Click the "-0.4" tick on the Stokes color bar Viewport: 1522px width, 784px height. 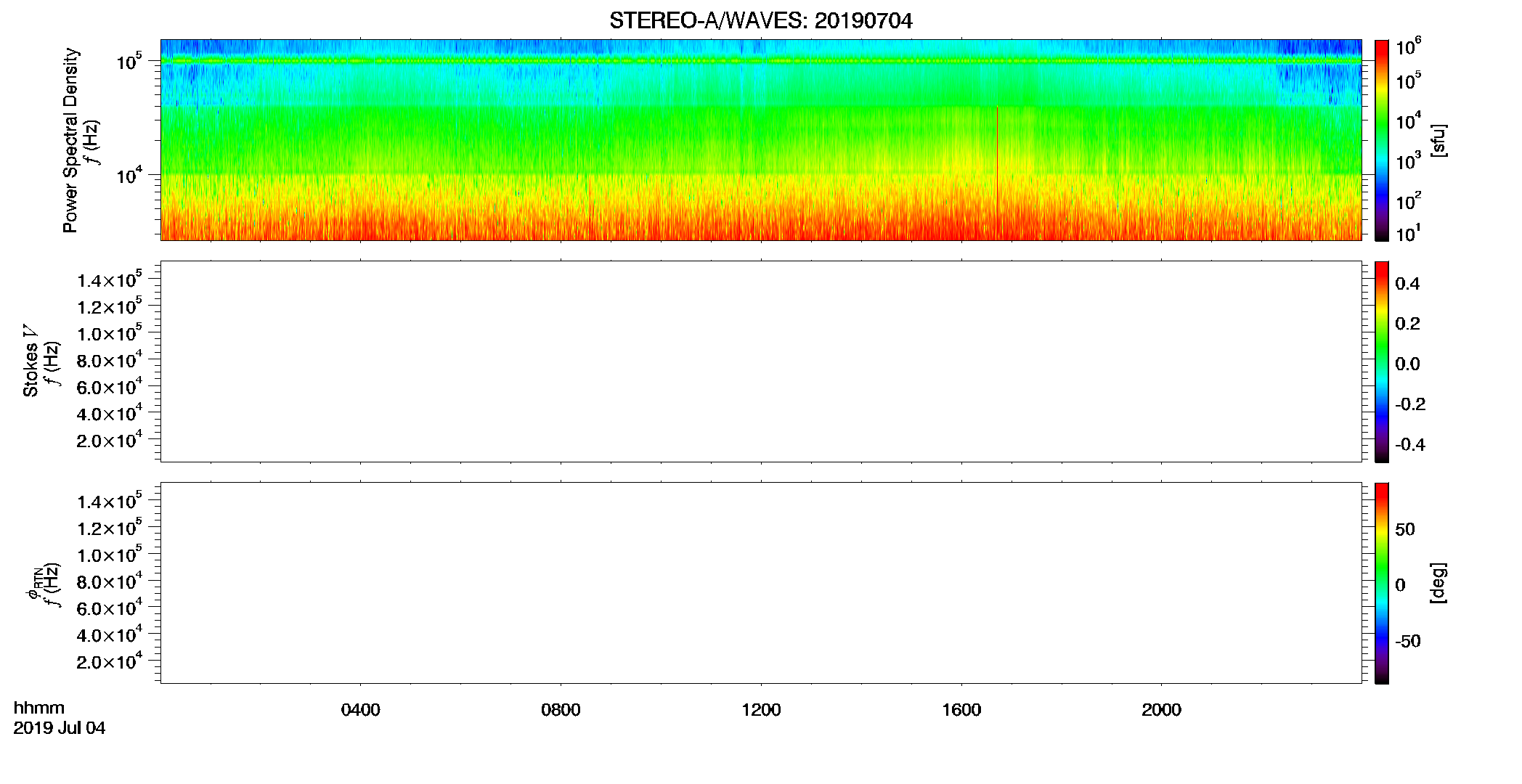(1410, 444)
